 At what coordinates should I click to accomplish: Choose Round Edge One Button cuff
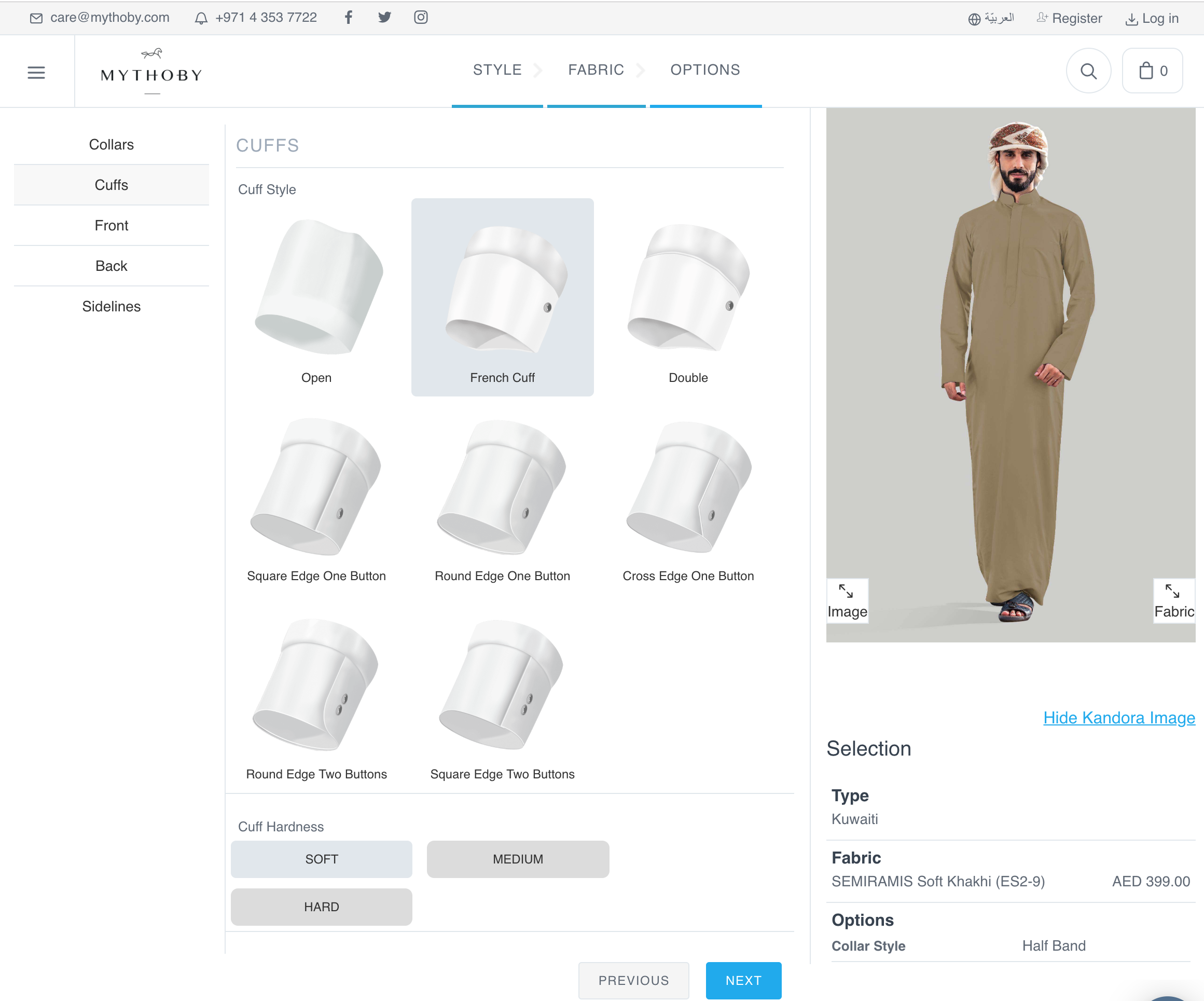click(502, 496)
